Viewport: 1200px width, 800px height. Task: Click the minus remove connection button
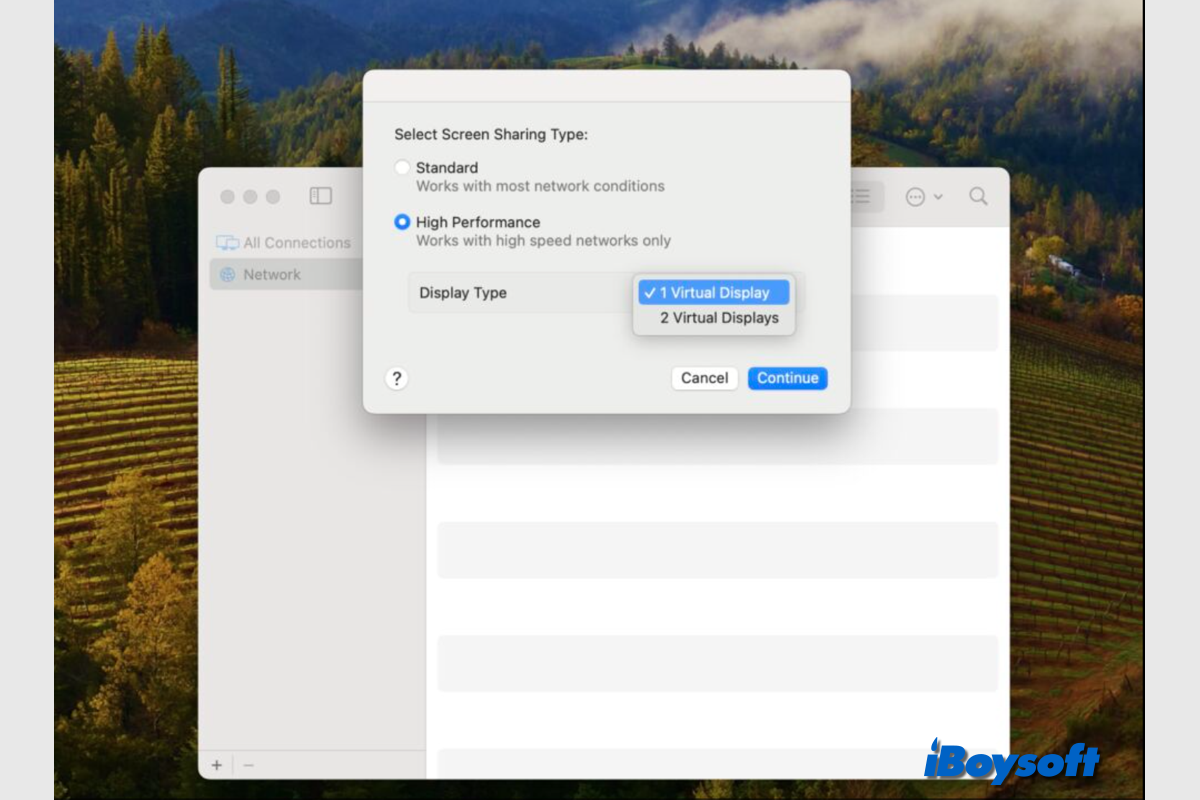point(249,765)
